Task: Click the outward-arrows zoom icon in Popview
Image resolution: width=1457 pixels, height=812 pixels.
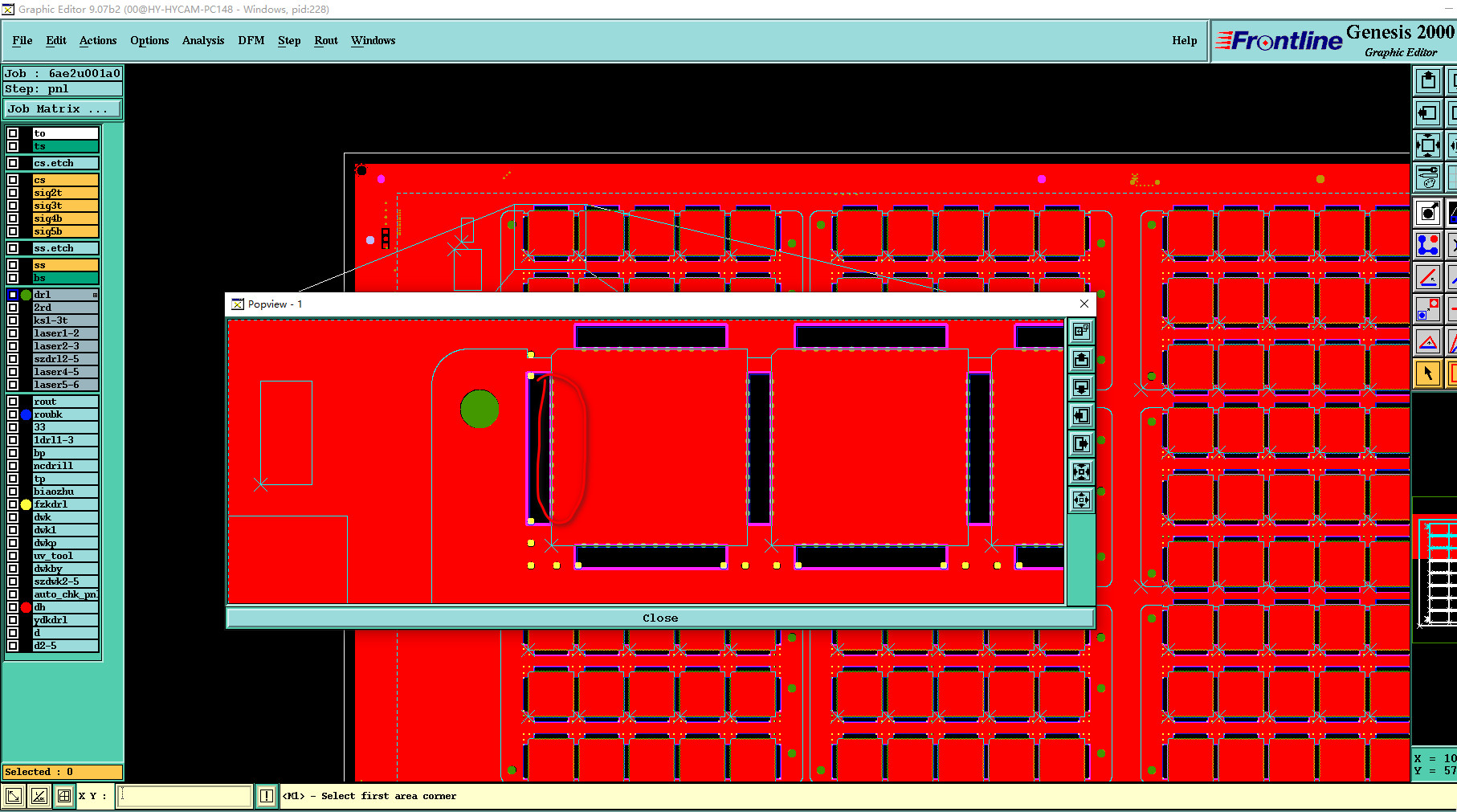Action: [1082, 500]
